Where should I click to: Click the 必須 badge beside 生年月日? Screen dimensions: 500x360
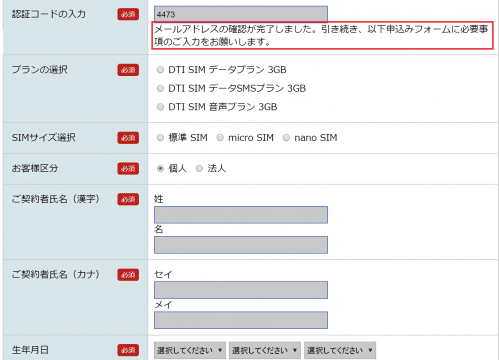pos(128,350)
